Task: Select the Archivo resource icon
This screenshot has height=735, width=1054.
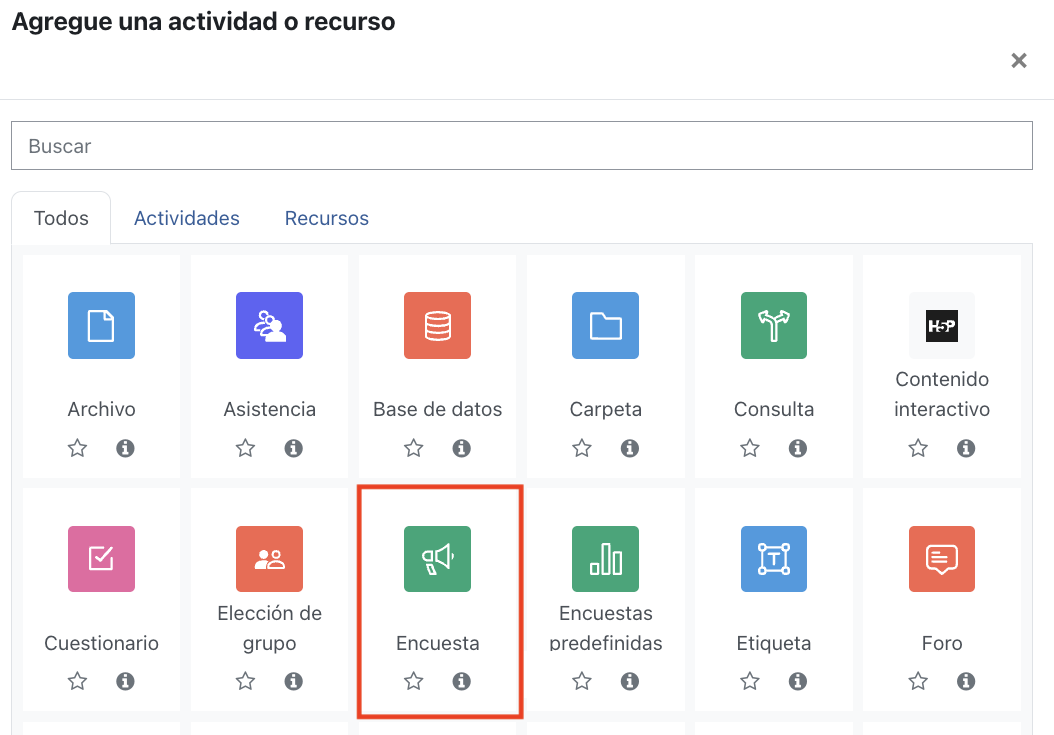Action: [102, 325]
